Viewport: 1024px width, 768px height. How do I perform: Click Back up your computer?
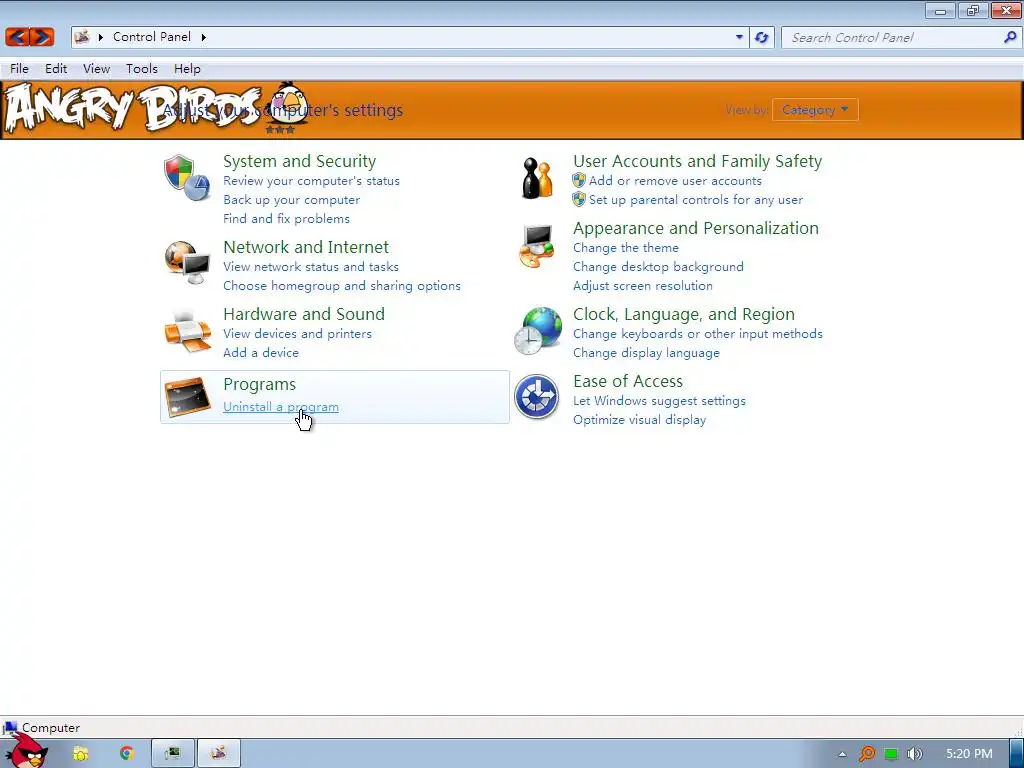pyautogui.click(x=291, y=200)
